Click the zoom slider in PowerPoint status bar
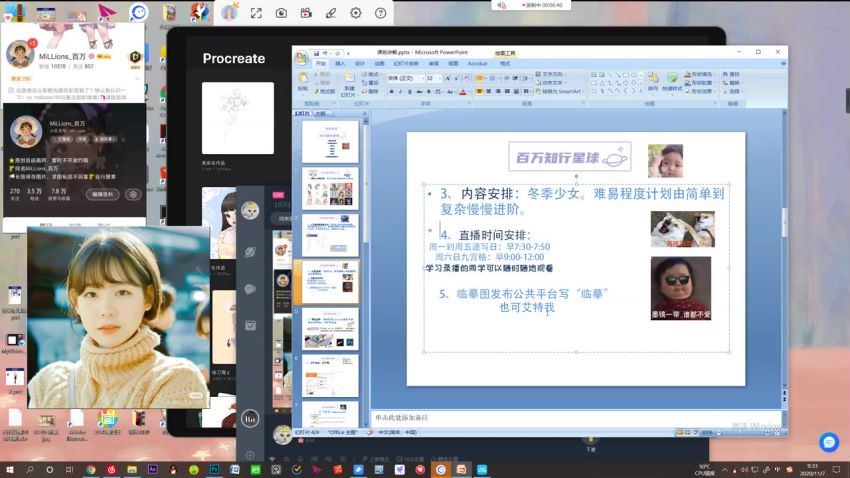The height and width of the screenshot is (478, 850). coord(745,432)
